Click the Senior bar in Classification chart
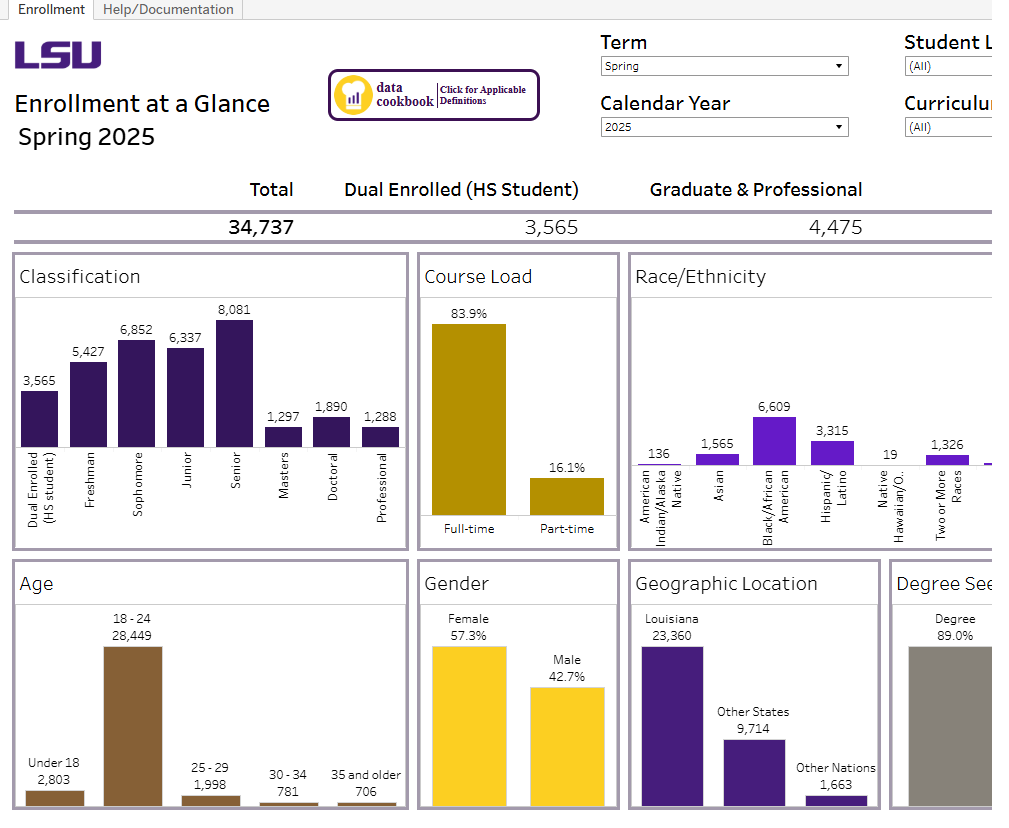Viewport: 1009px width, 828px height. [x=236, y=385]
